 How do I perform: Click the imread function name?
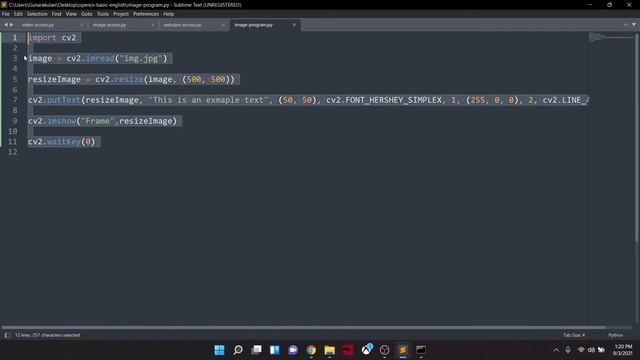100,58
